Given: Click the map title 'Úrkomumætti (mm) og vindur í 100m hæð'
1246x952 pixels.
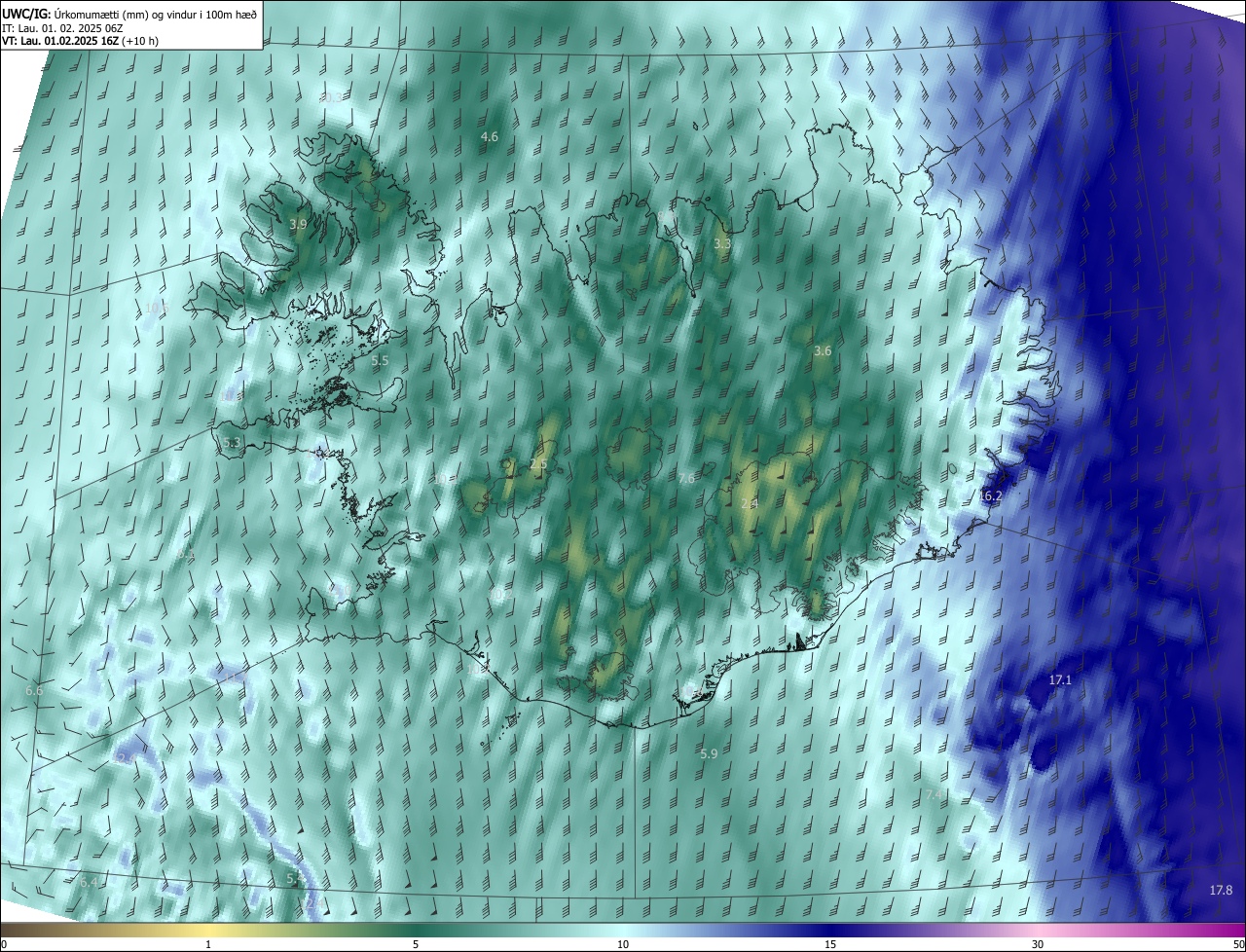Looking at the screenshot, I should click(156, 14).
